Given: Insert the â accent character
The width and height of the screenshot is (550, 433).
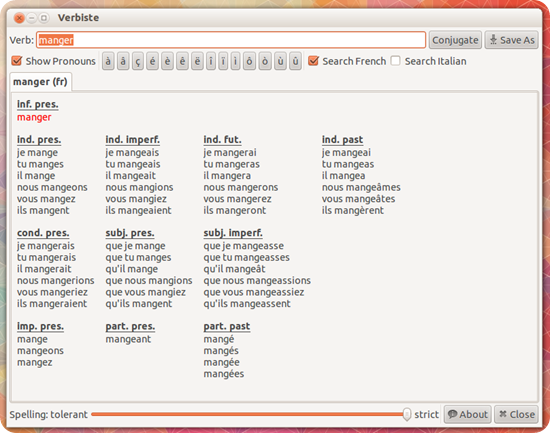Looking at the screenshot, I should pyautogui.click(x=123, y=61).
